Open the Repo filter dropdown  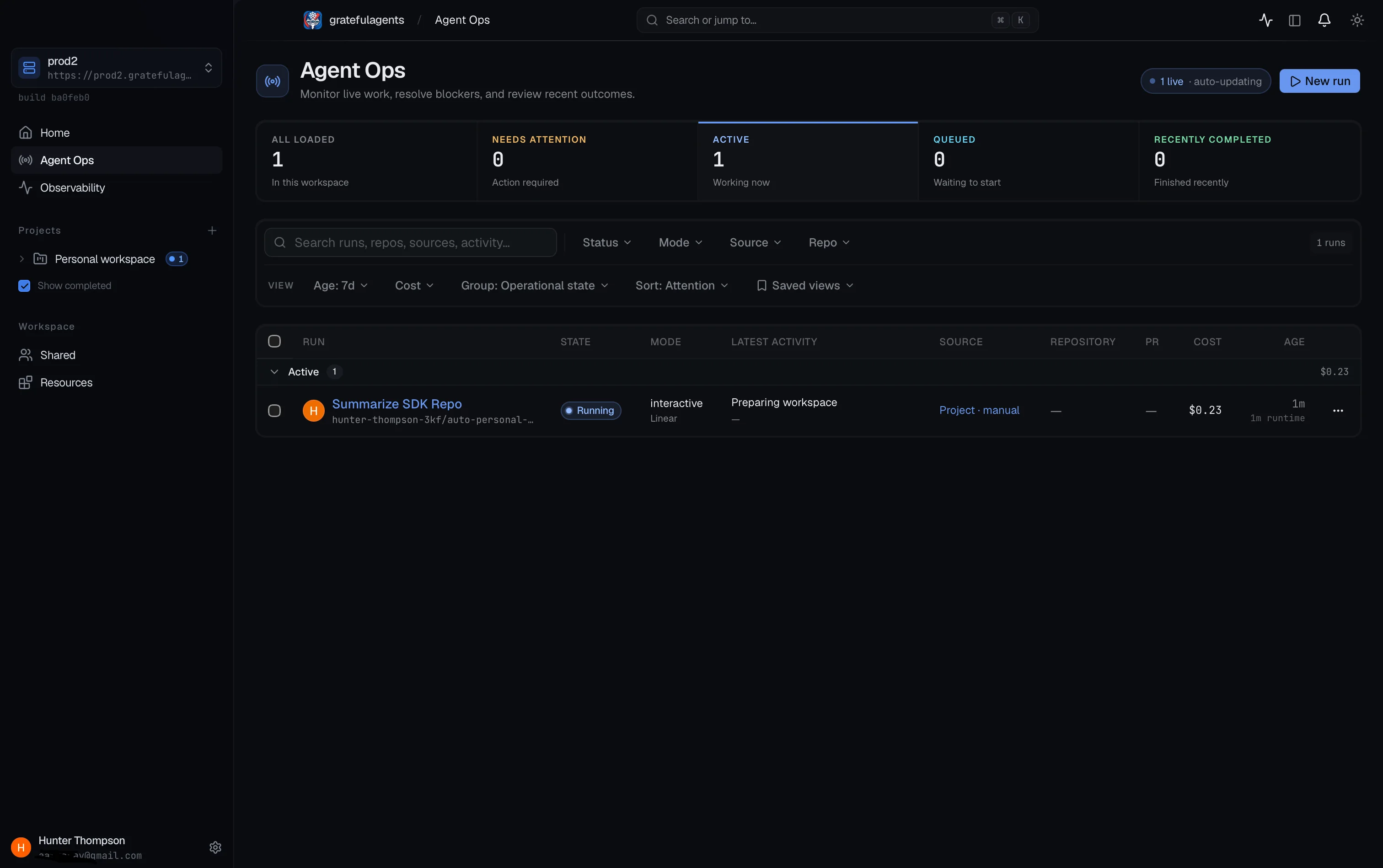(x=829, y=242)
